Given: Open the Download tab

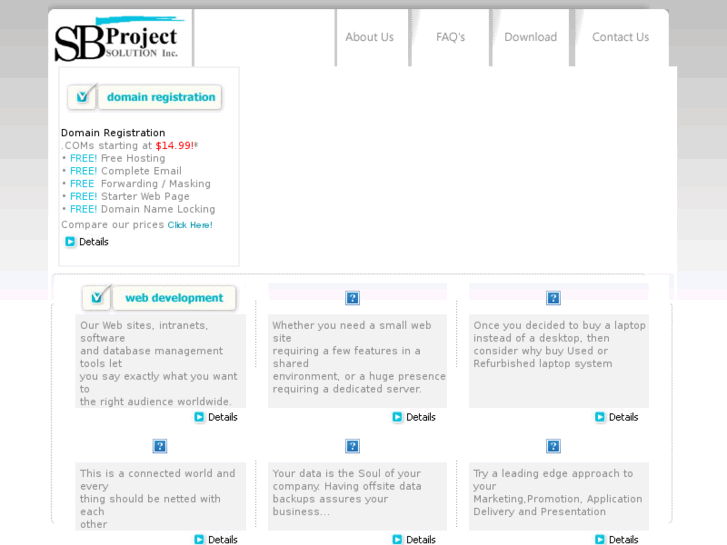Looking at the screenshot, I should [530, 37].
